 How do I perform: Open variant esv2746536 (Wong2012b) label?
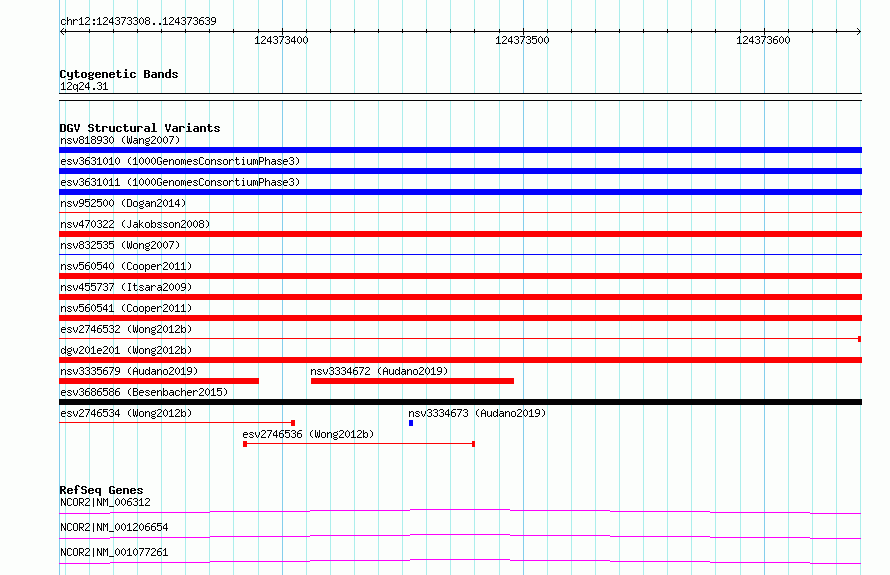tap(308, 434)
